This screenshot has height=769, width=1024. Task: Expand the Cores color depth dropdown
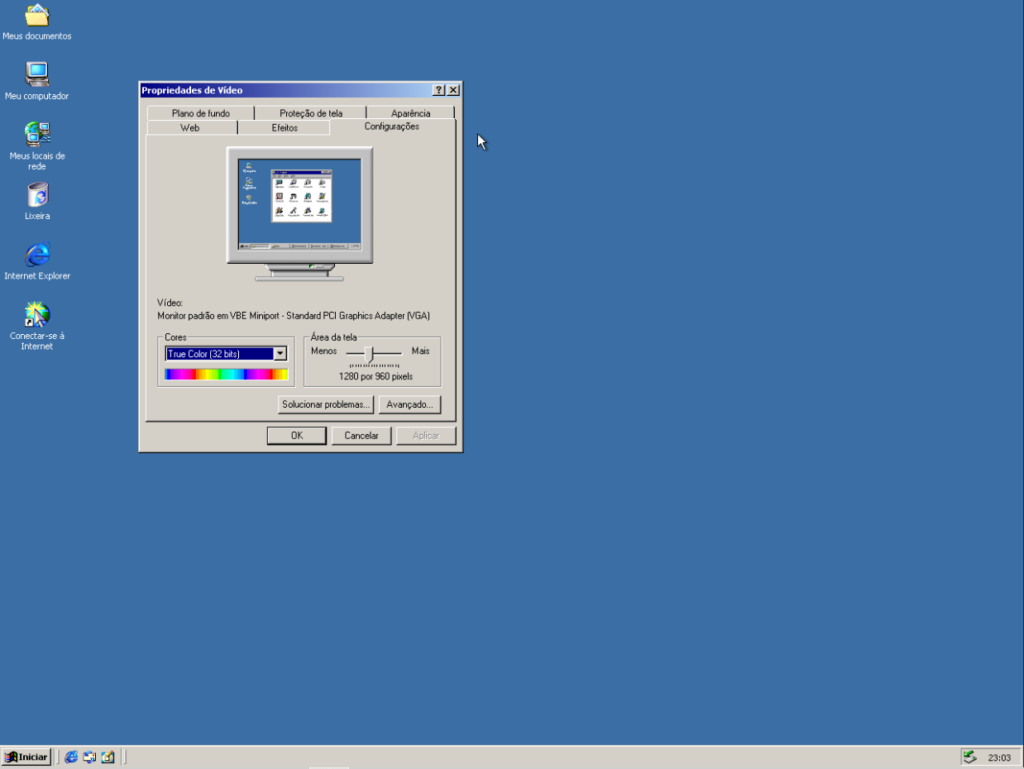(280, 353)
